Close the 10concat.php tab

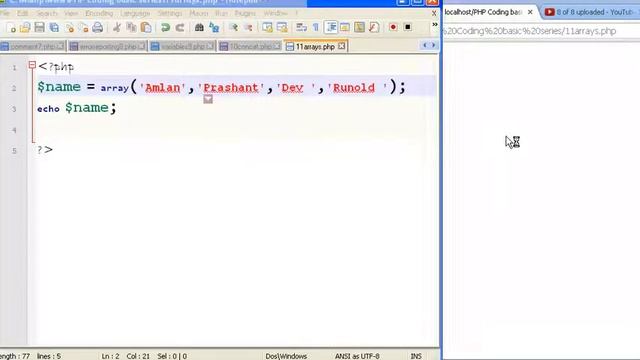tap(276, 46)
